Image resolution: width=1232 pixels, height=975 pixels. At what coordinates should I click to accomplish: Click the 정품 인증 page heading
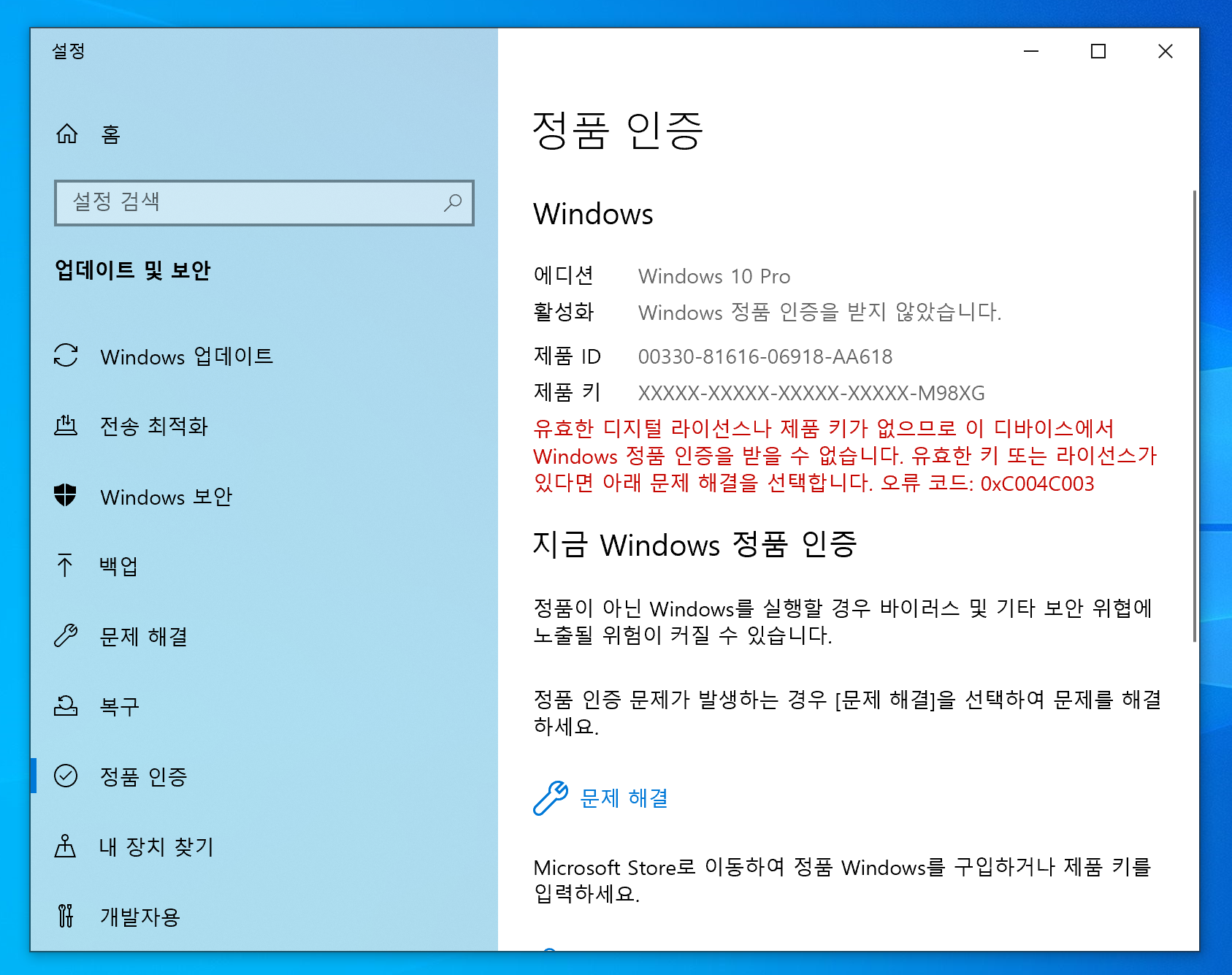[618, 130]
